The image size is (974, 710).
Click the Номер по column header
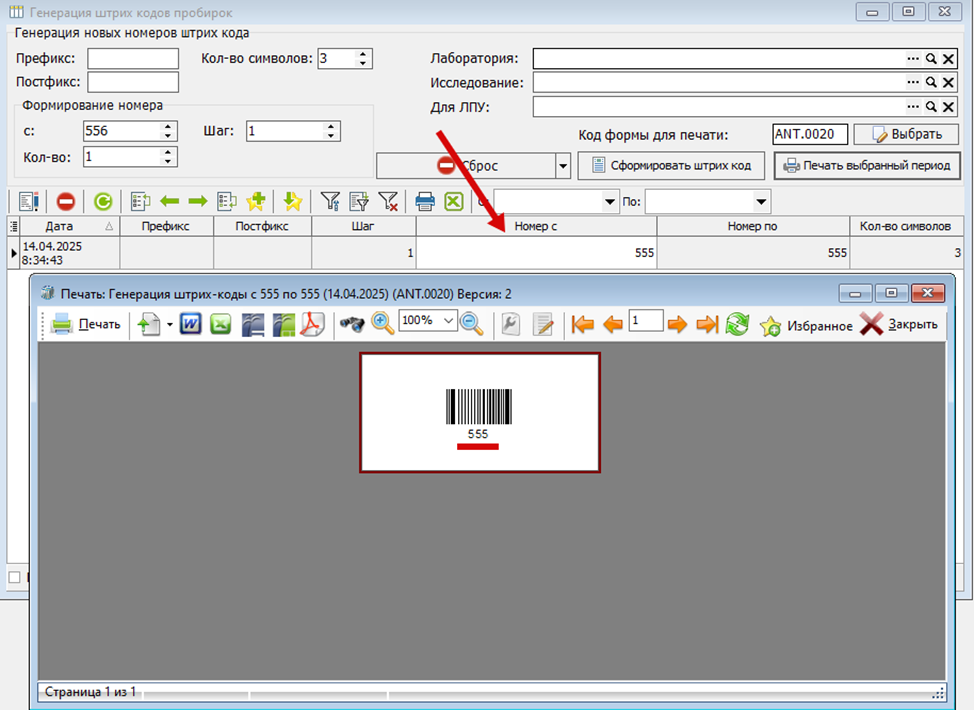[x=752, y=226]
